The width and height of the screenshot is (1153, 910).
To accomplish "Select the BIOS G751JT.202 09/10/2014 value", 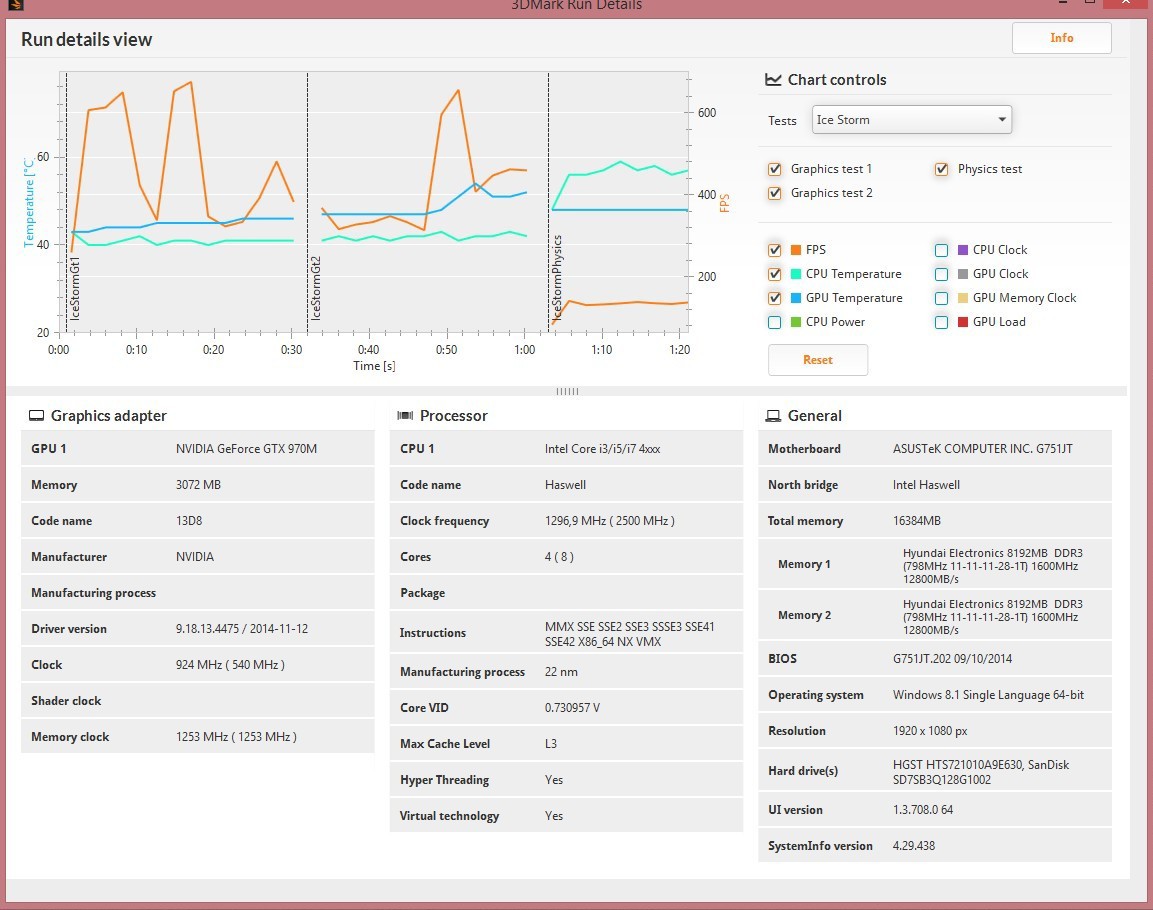I will (952, 659).
